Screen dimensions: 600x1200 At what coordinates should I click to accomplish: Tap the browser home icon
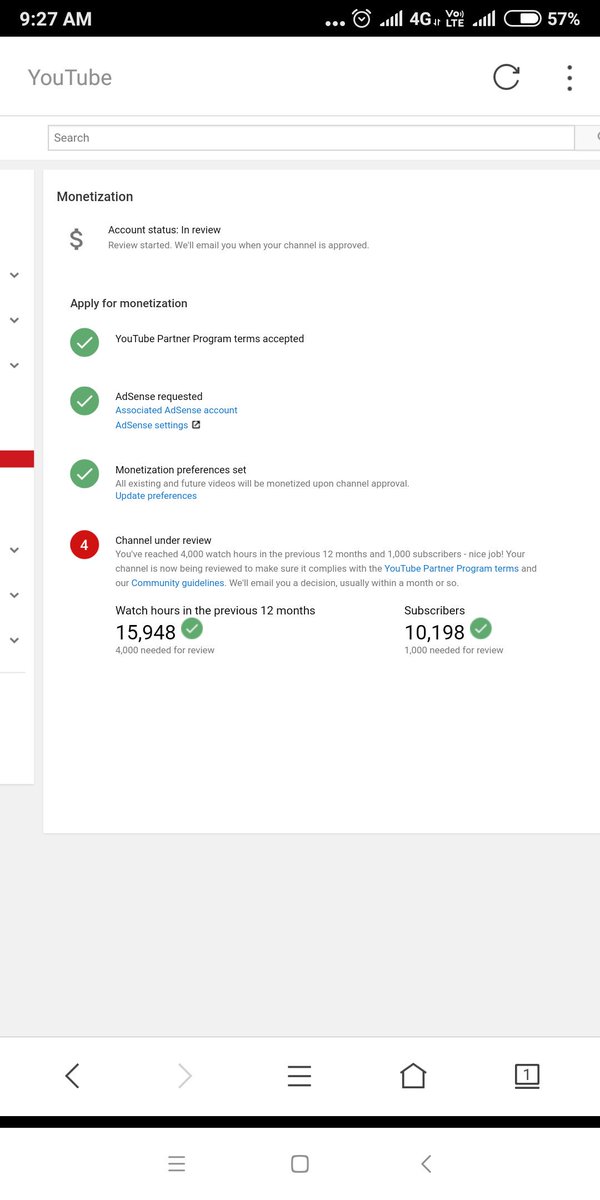[413, 1075]
